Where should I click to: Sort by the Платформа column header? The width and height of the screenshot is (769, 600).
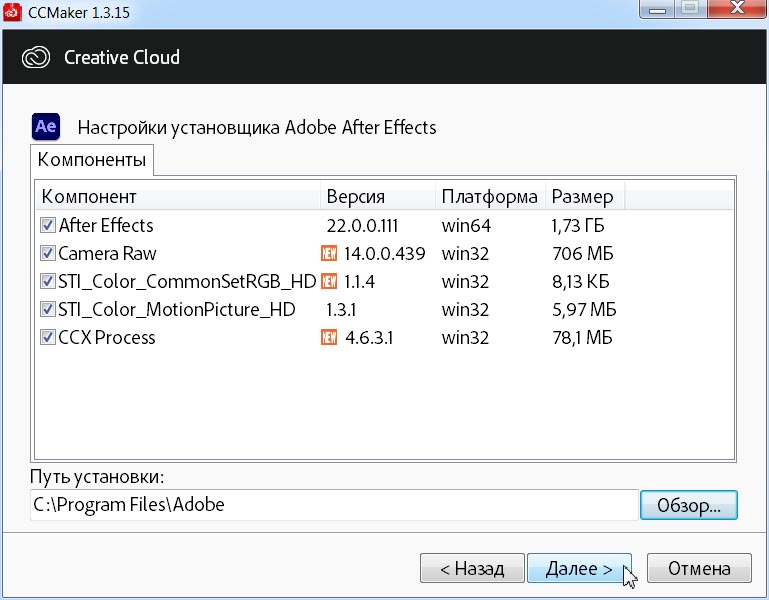coord(490,197)
